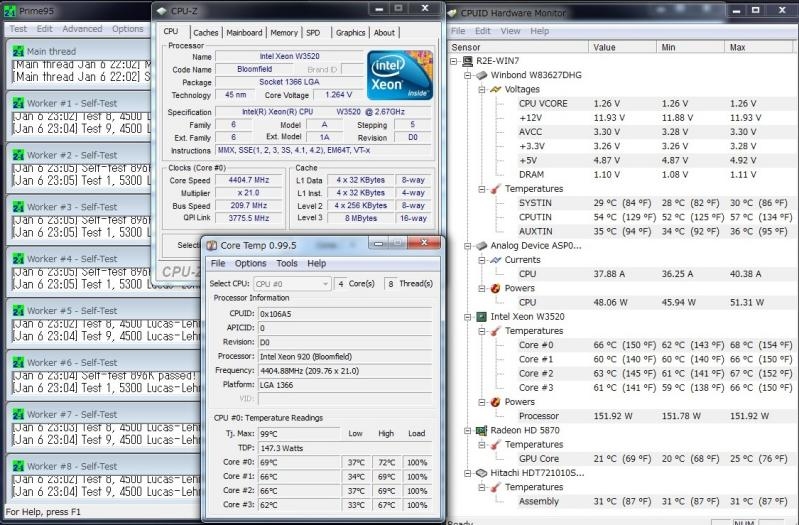Click the Intel Xeon W3520 processor icon
The image size is (799, 525).
coord(481,316)
